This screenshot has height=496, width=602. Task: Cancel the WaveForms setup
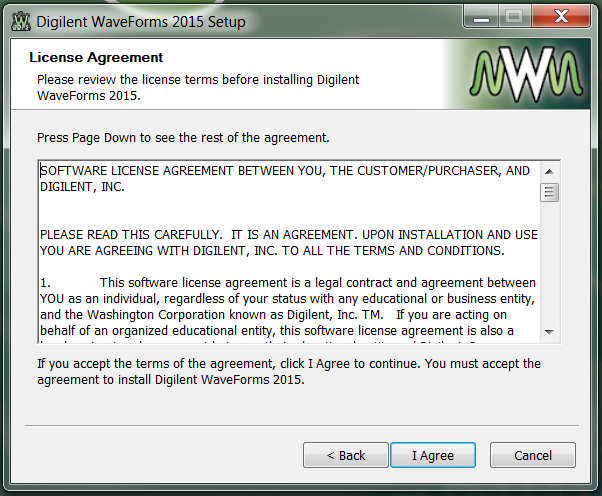533,455
